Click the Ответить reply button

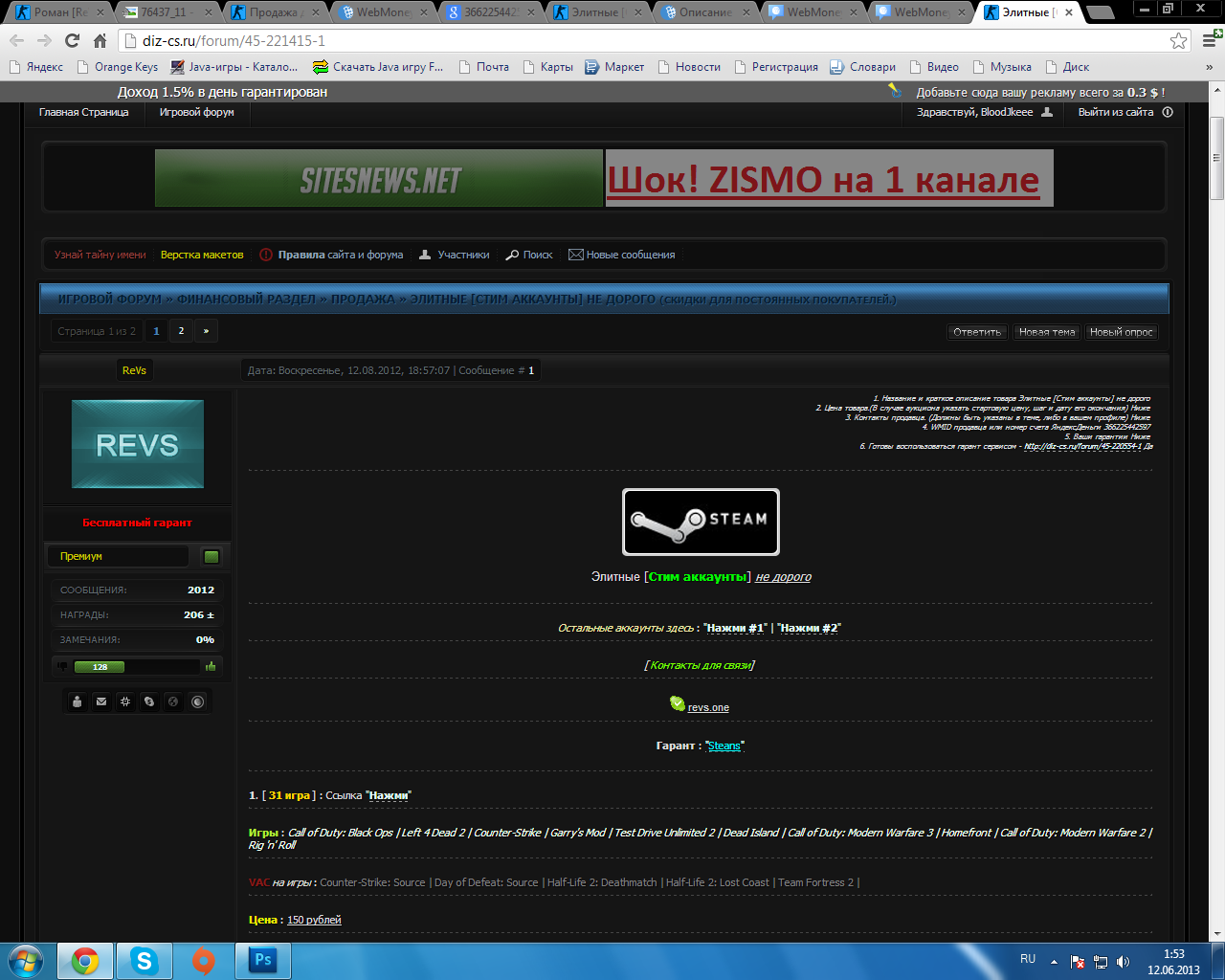point(977,332)
